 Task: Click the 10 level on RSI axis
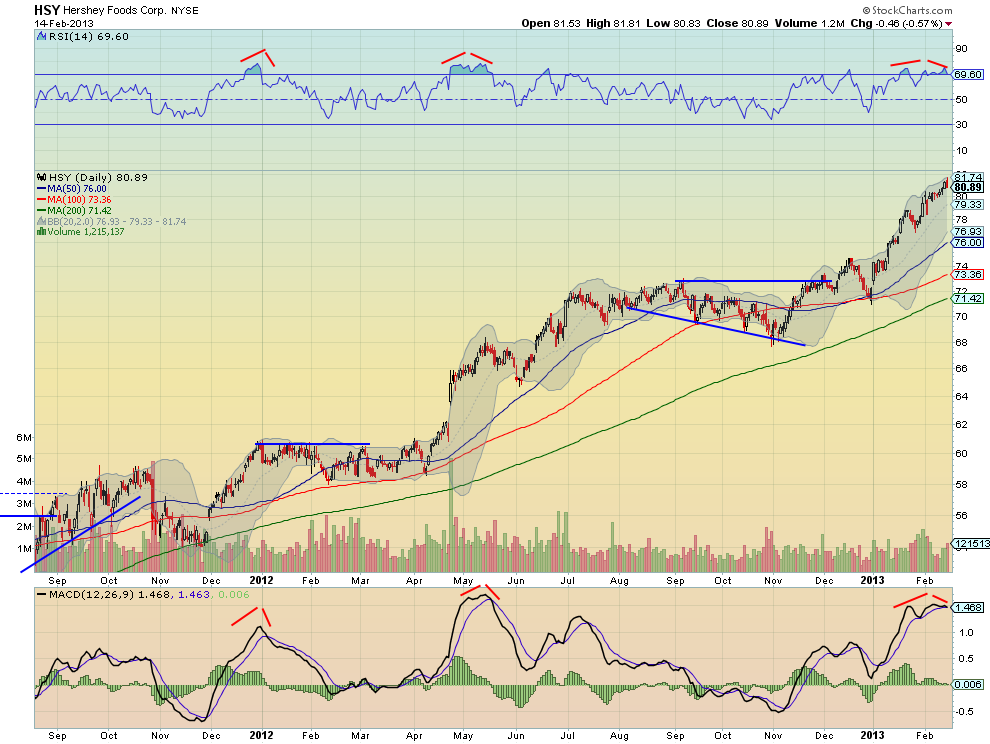[x=961, y=150]
